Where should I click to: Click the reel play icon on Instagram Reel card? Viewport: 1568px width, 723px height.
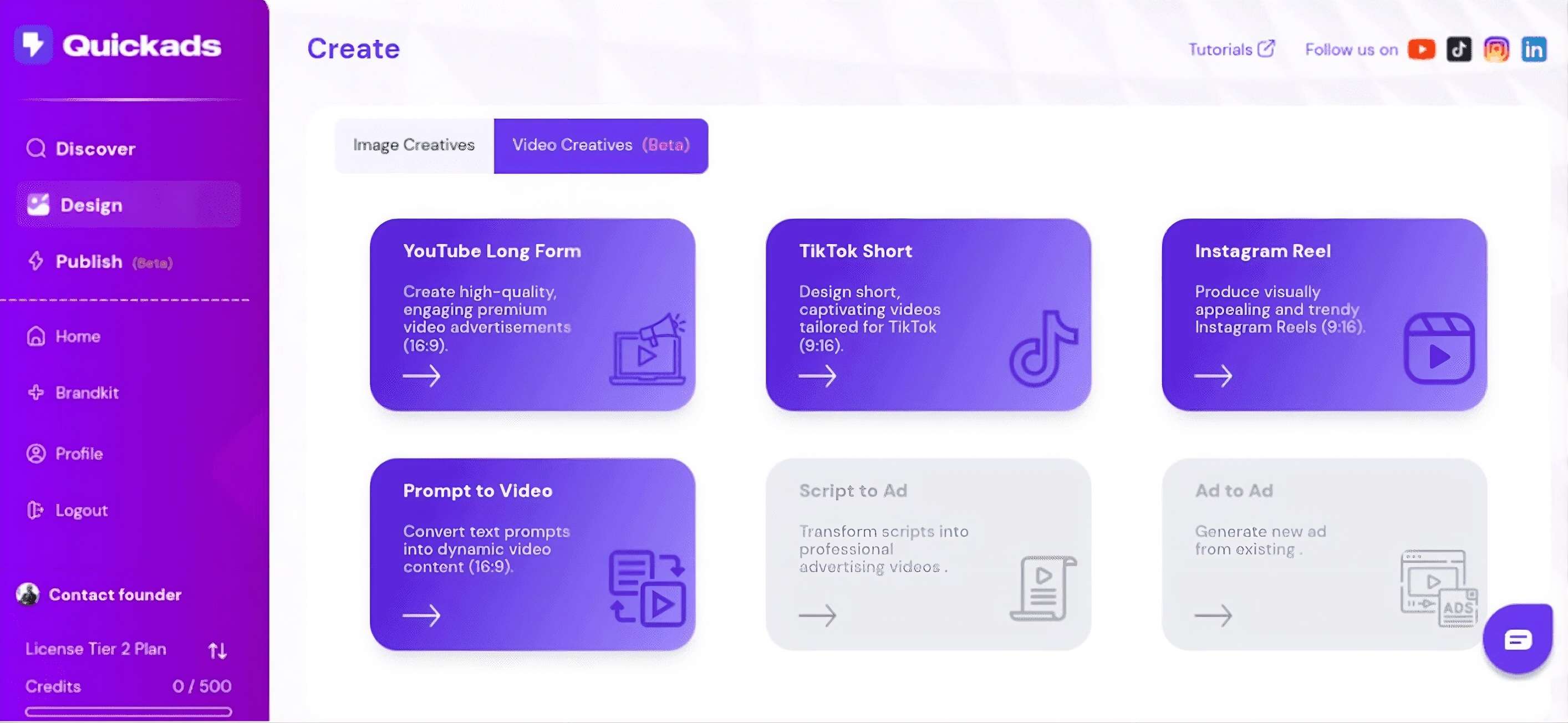click(x=1439, y=348)
